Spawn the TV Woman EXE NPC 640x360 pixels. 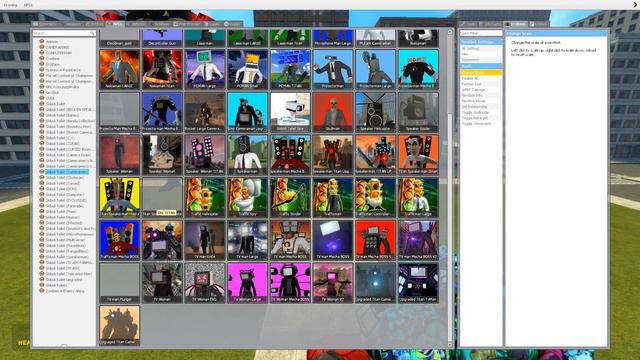(205, 282)
